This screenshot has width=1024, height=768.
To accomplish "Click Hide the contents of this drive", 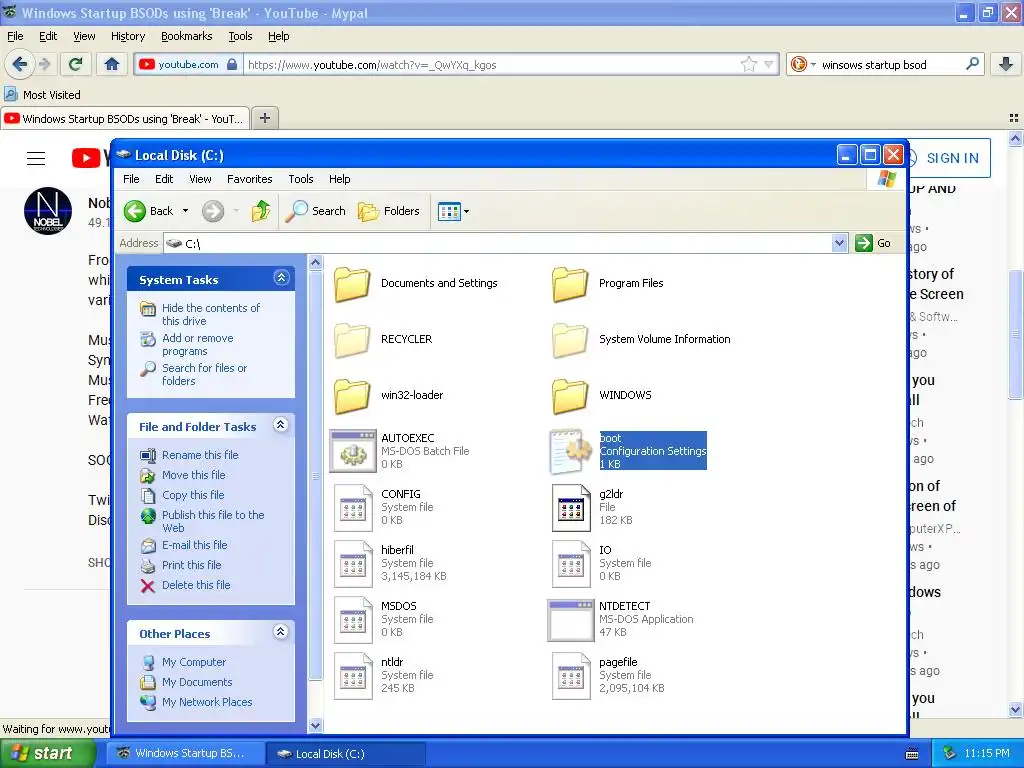I will (x=211, y=314).
